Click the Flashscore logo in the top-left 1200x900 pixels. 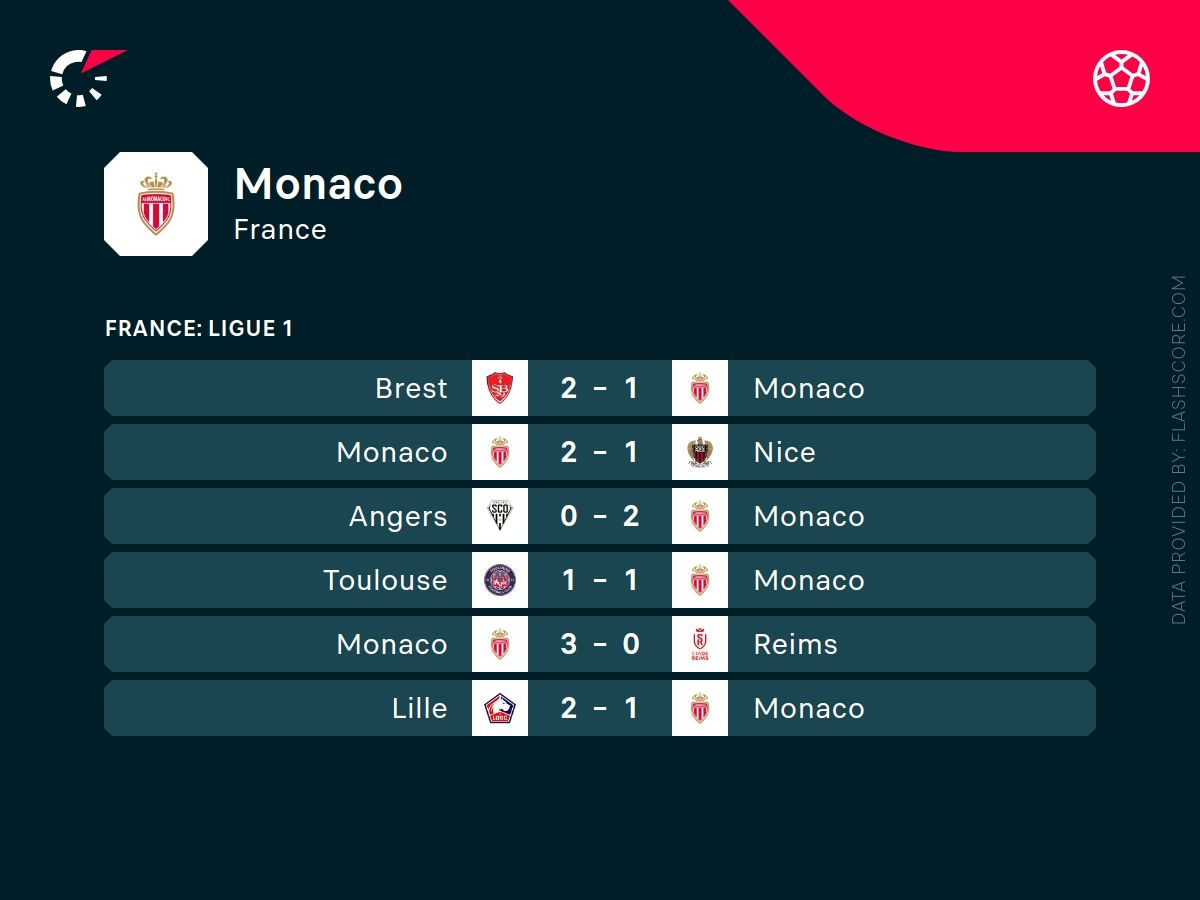[x=85, y=76]
